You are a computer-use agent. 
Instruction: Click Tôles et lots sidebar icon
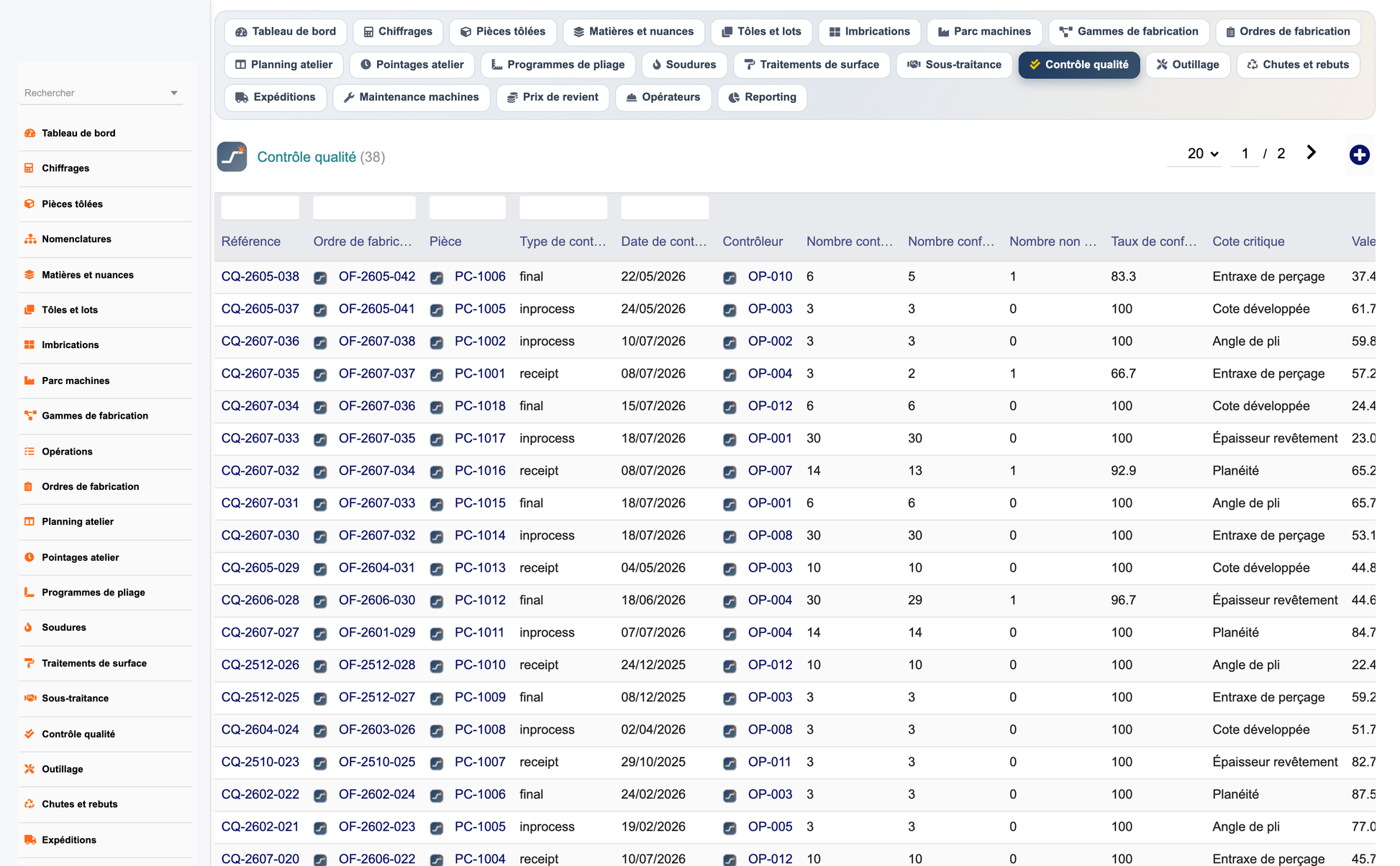(29, 310)
